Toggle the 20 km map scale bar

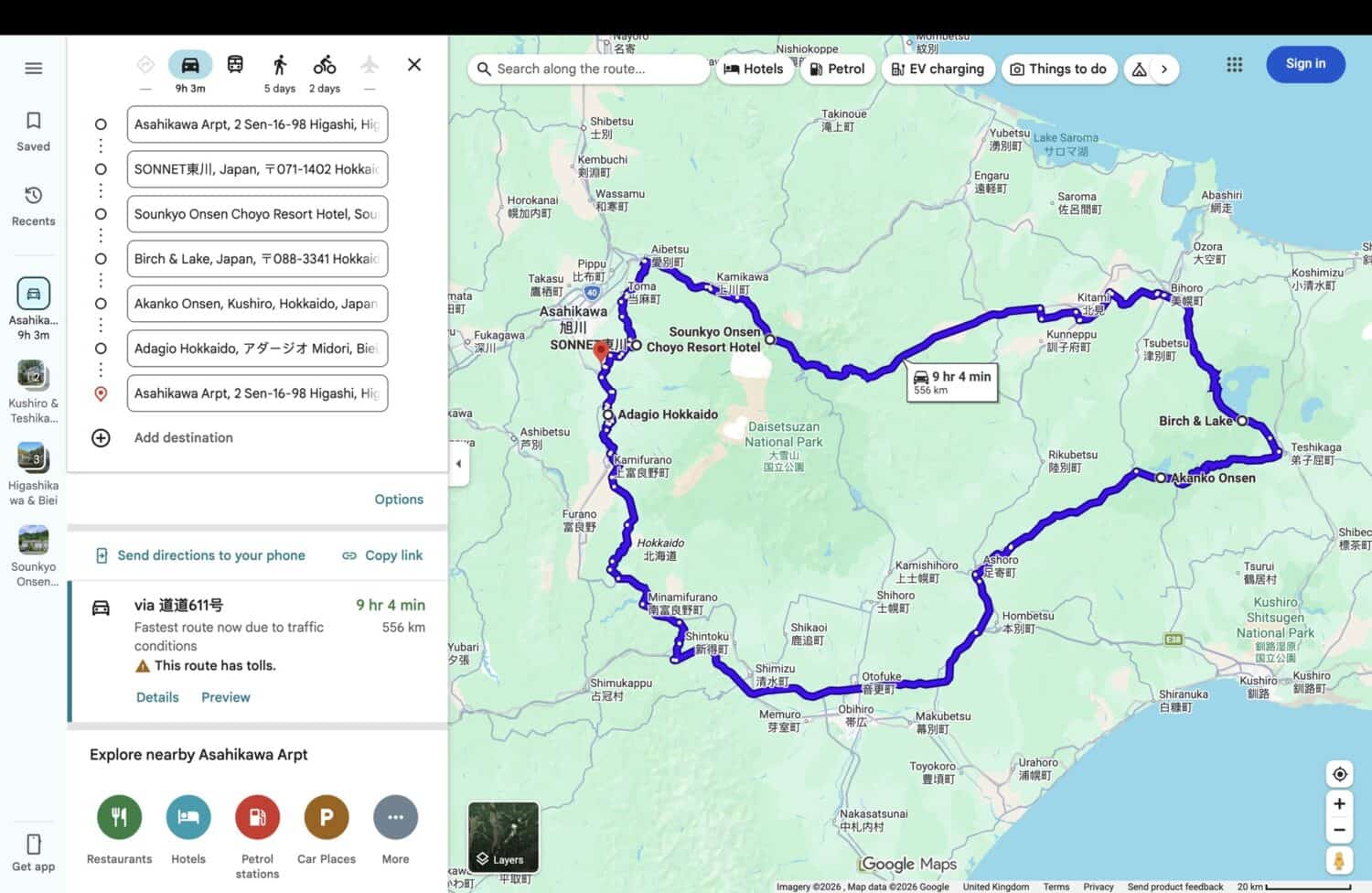(1294, 887)
